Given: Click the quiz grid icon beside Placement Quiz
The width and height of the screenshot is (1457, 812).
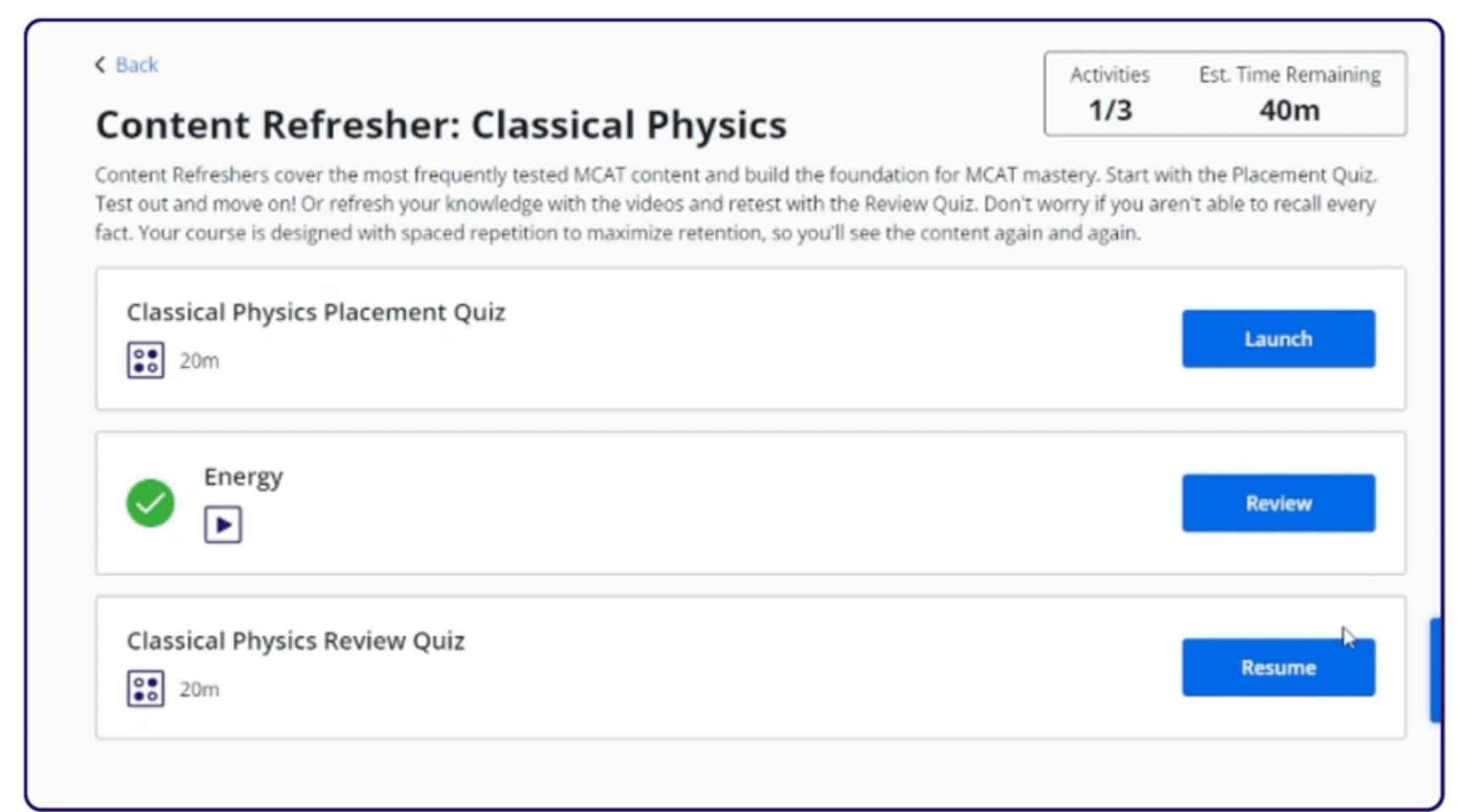Looking at the screenshot, I should point(144,359).
